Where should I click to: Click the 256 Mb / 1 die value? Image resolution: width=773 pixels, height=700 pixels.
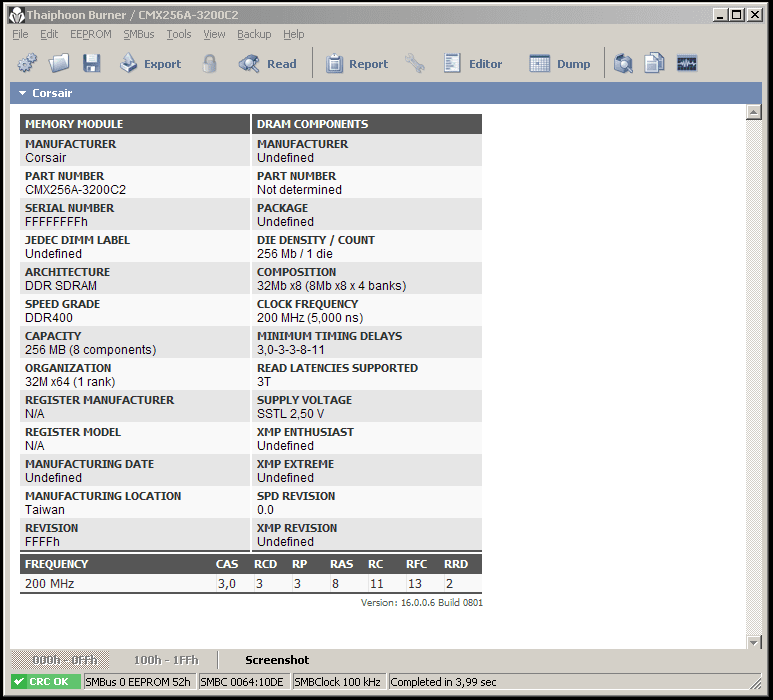[295, 254]
